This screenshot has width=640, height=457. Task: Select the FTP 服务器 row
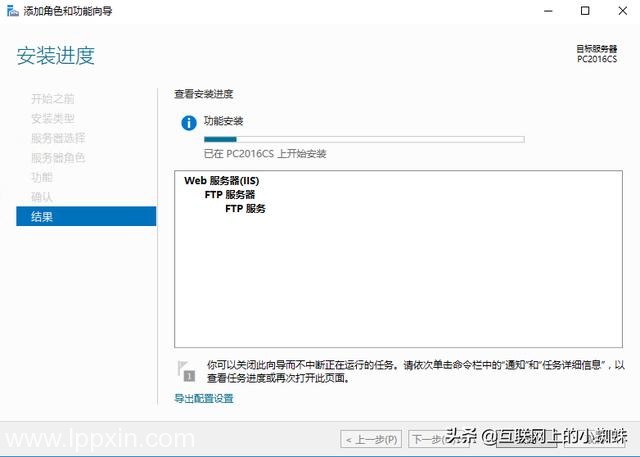230,195
